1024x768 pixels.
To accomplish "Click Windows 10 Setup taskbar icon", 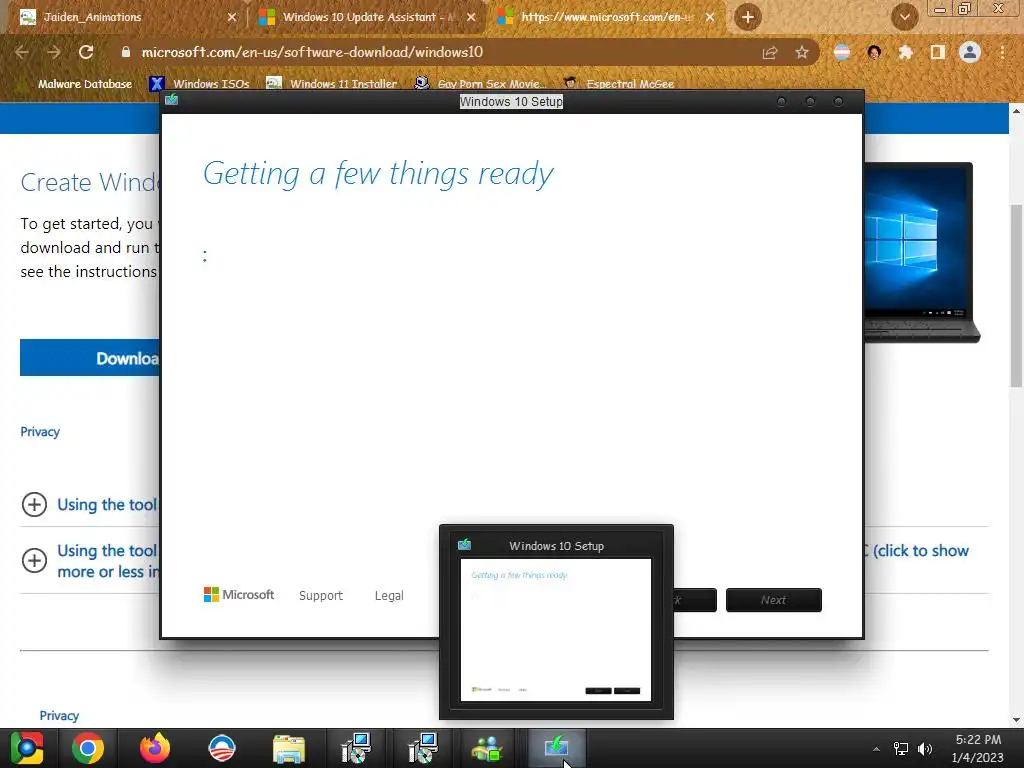I will click(x=556, y=748).
